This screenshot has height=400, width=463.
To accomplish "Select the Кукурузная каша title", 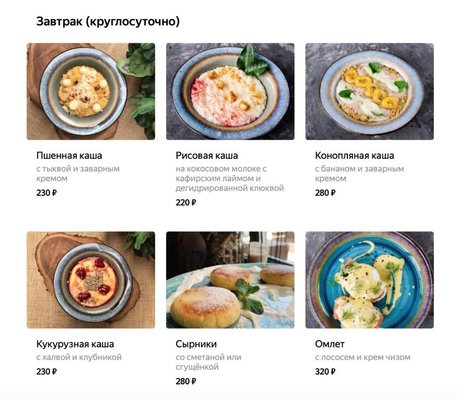I will coord(75,344).
